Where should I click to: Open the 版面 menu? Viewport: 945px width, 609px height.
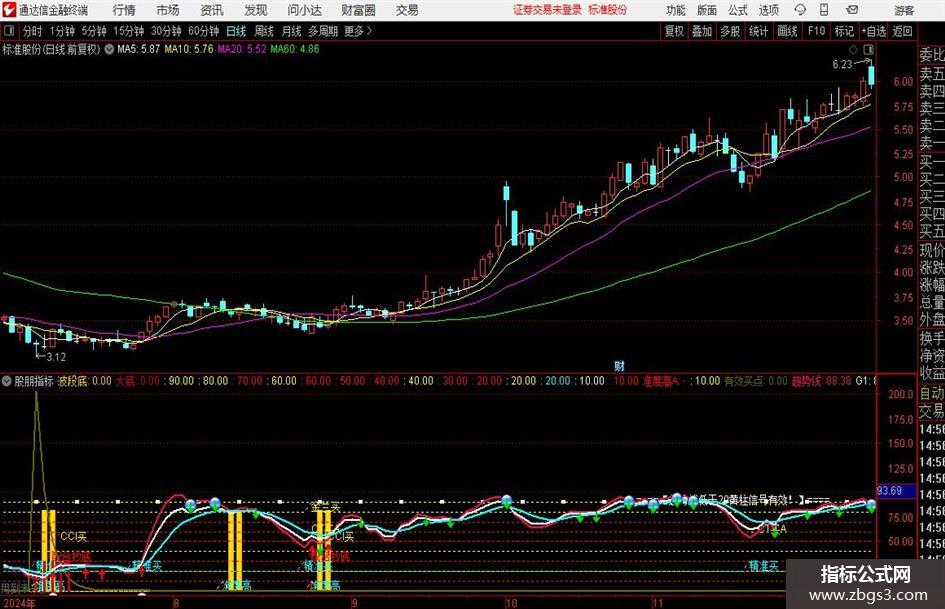(706, 10)
